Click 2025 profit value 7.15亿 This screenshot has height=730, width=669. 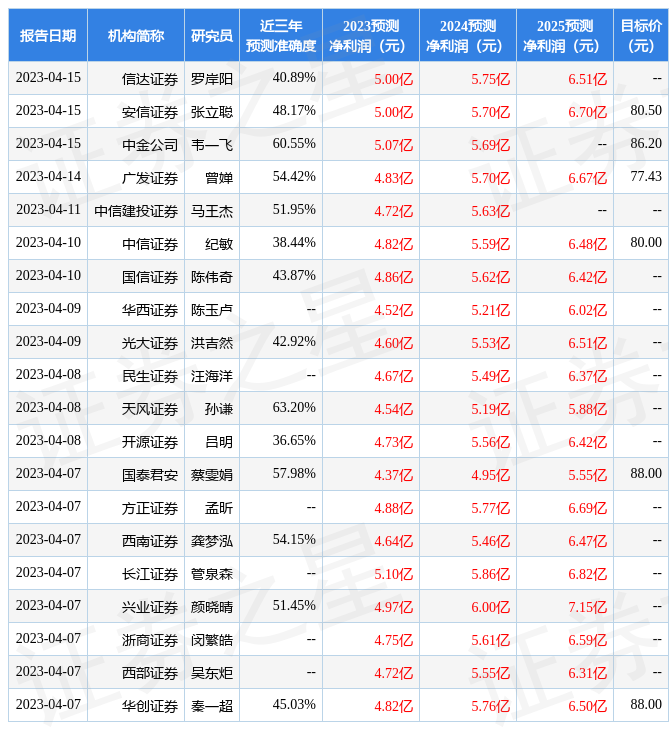588,607
